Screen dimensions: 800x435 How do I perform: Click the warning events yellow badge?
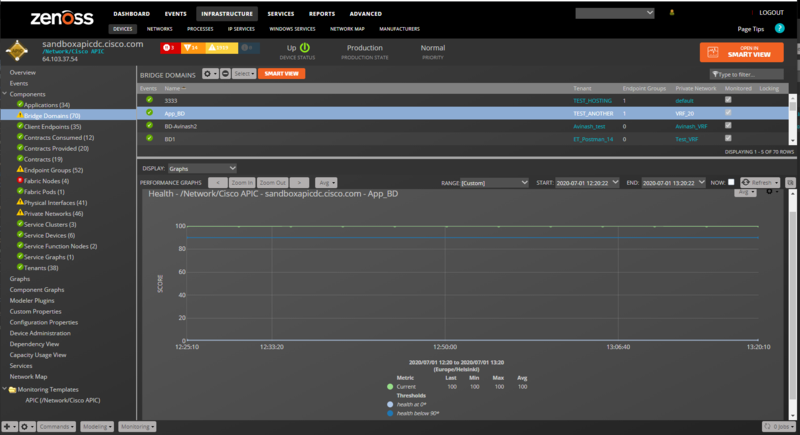point(221,47)
